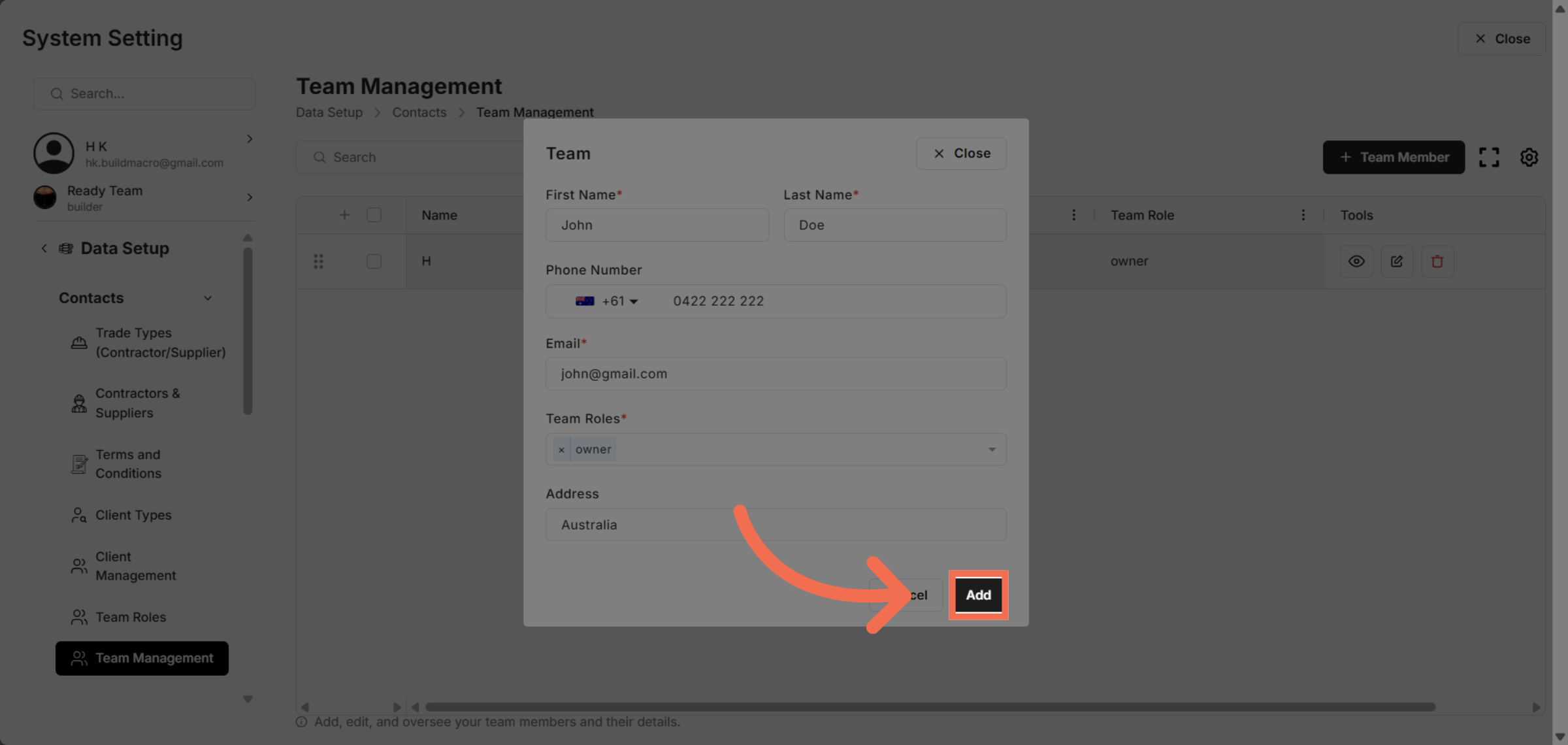Select the edit pencil icon for member H
Image resolution: width=1568 pixels, height=745 pixels.
(1397, 261)
